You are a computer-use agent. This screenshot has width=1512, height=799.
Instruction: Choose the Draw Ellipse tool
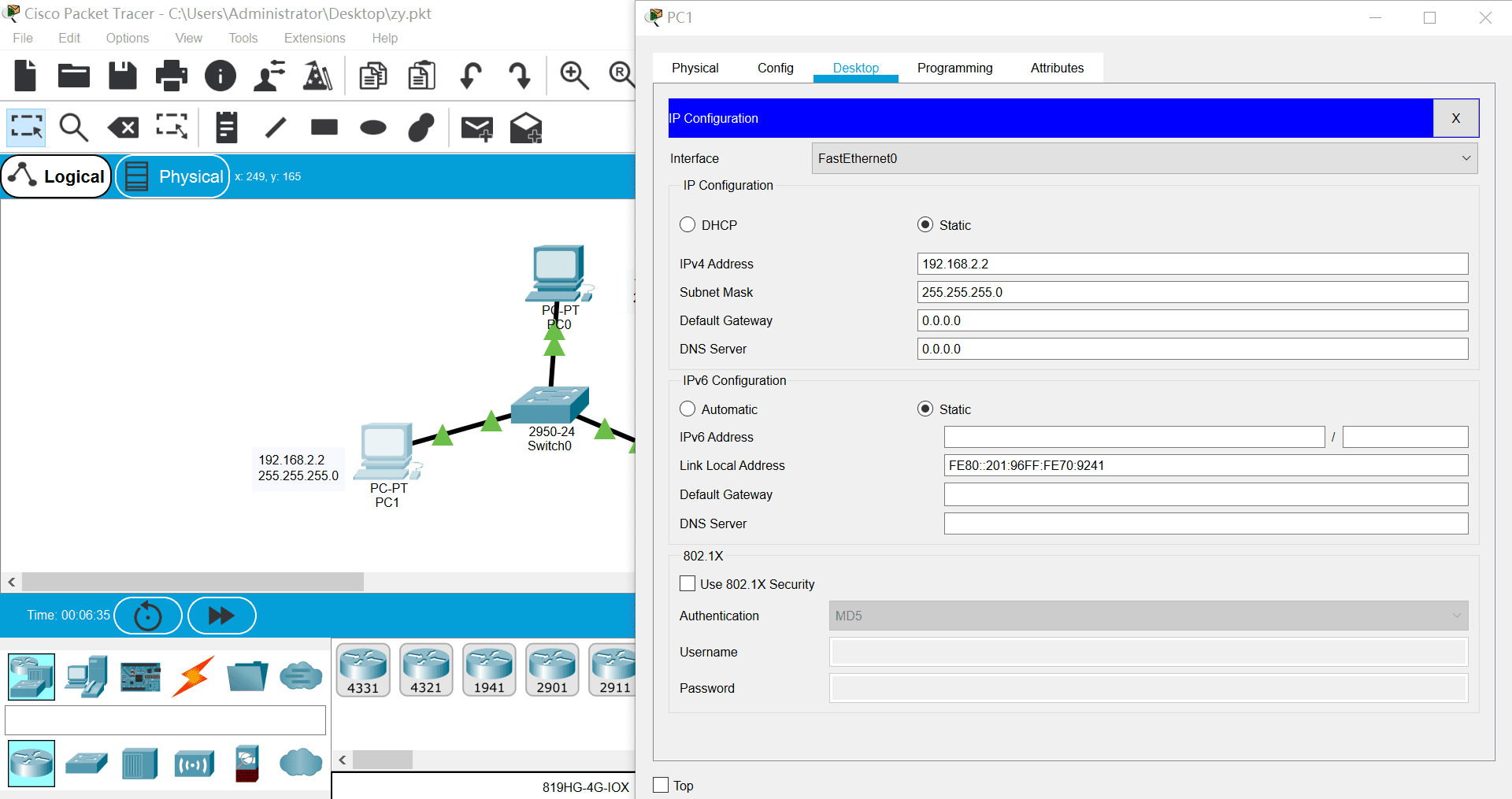pos(373,128)
